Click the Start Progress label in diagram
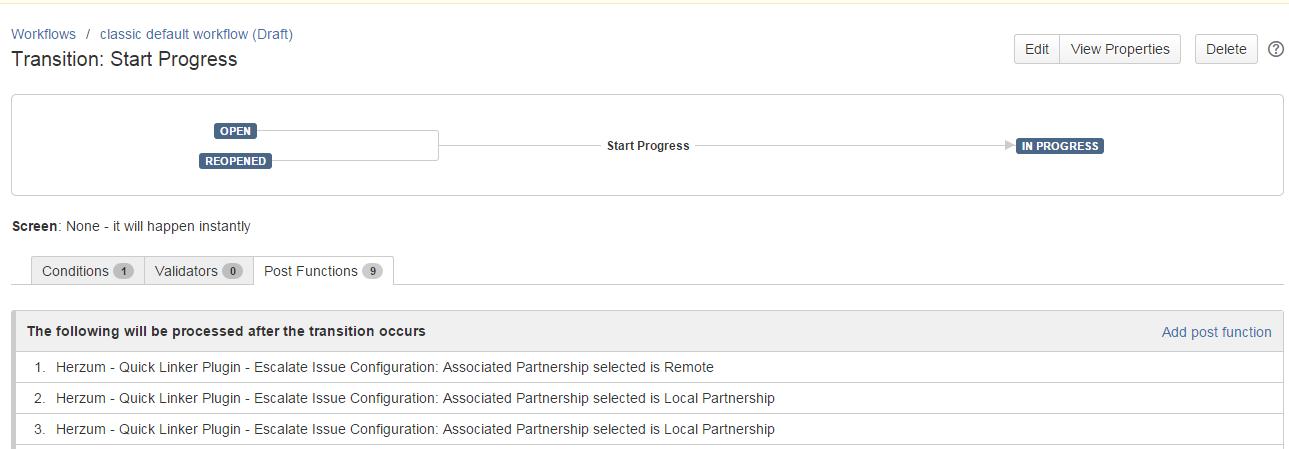The image size is (1289, 449). point(648,146)
